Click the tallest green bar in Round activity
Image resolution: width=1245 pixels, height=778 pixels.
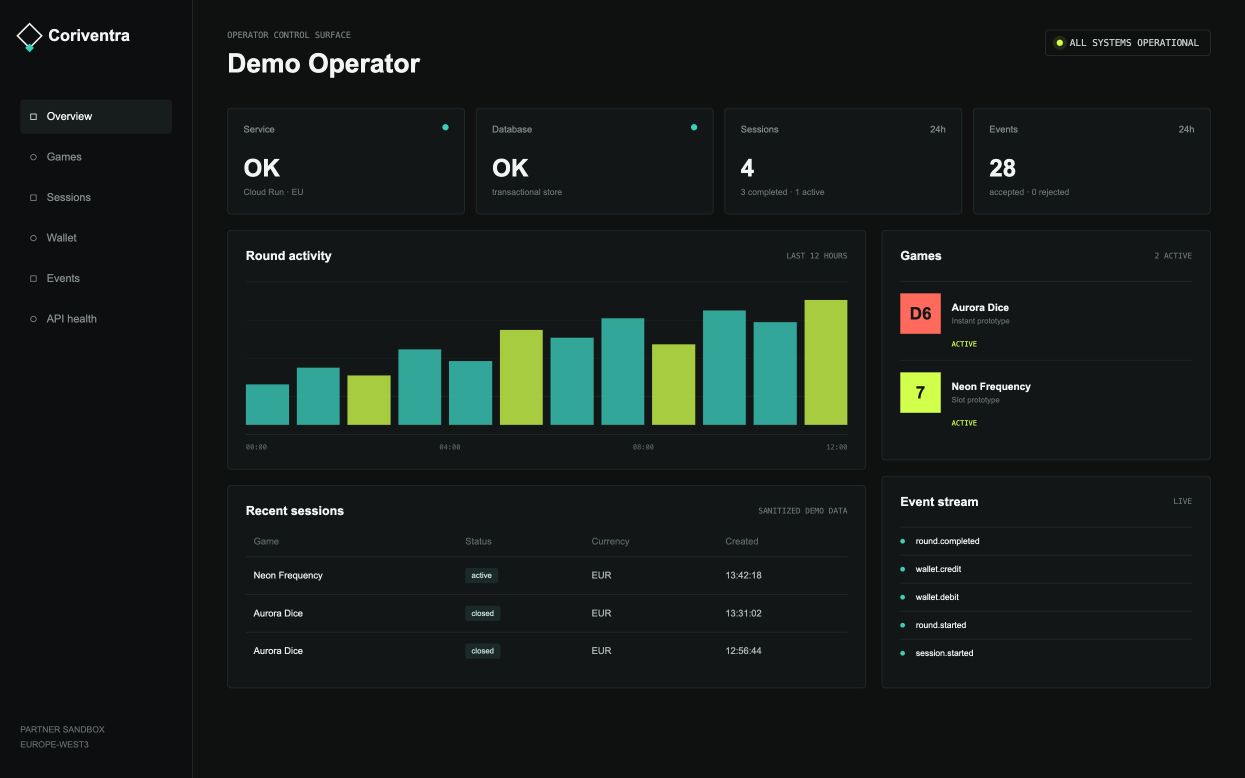click(x=826, y=362)
